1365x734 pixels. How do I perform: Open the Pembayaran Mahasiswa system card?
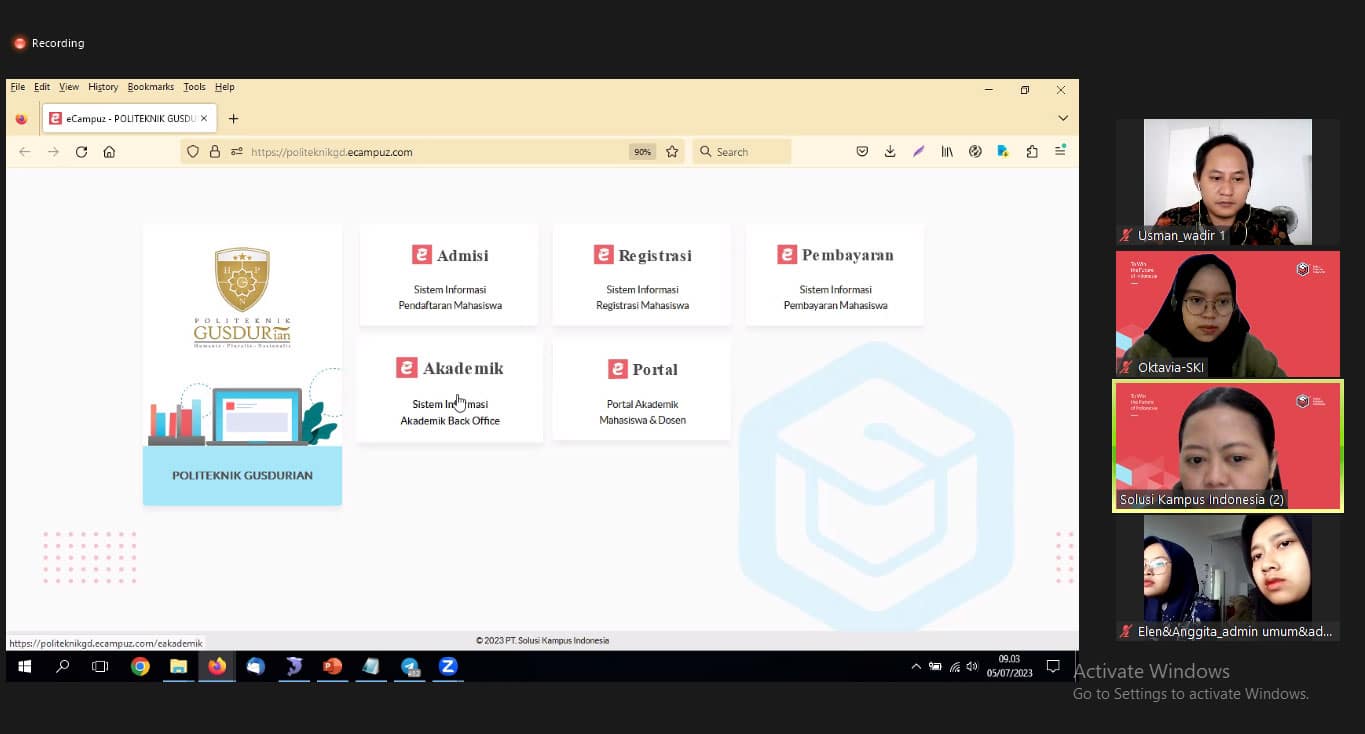click(x=835, y=275)
